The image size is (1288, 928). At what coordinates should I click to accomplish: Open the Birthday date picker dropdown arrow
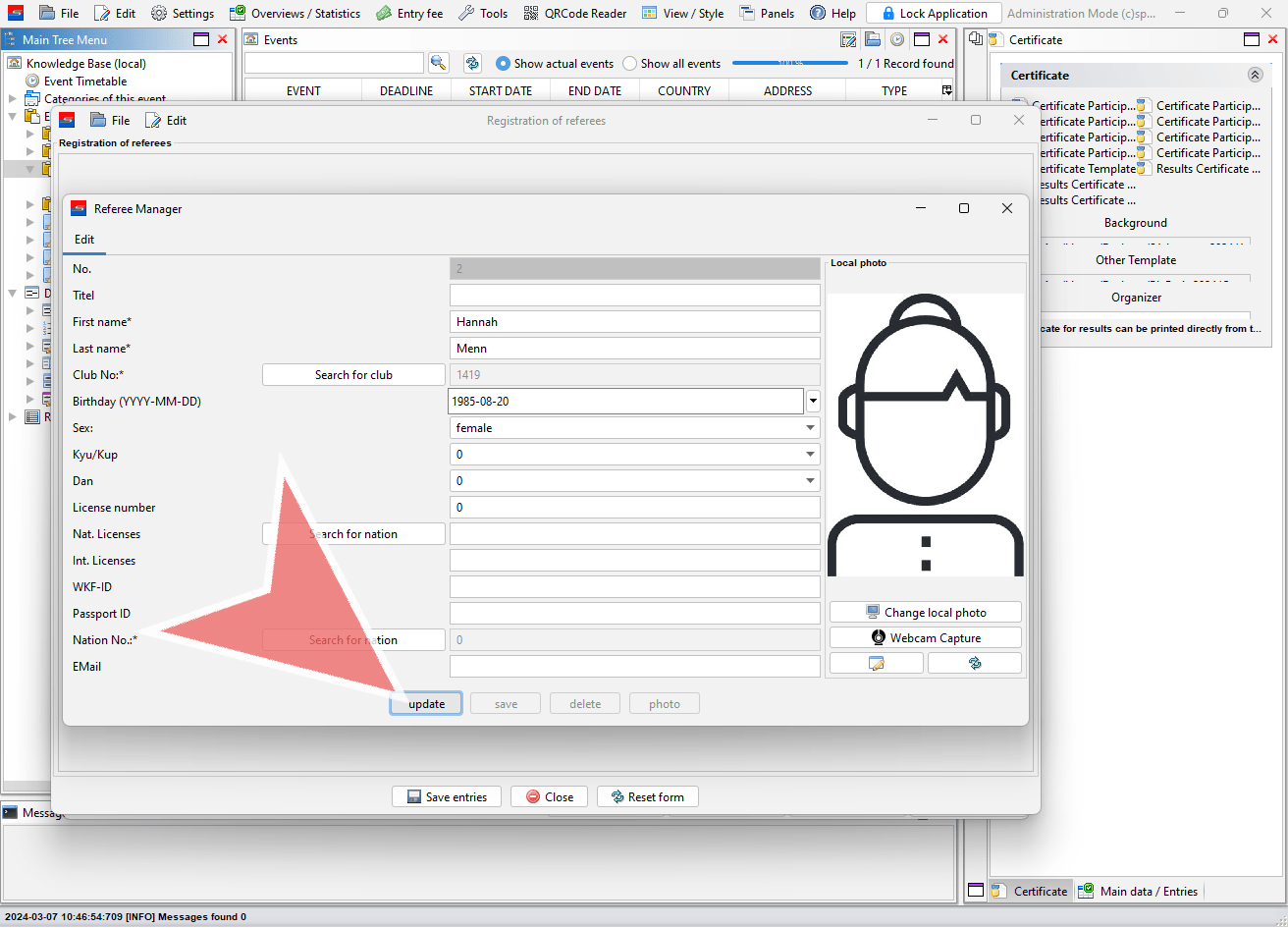coord(813,401)
